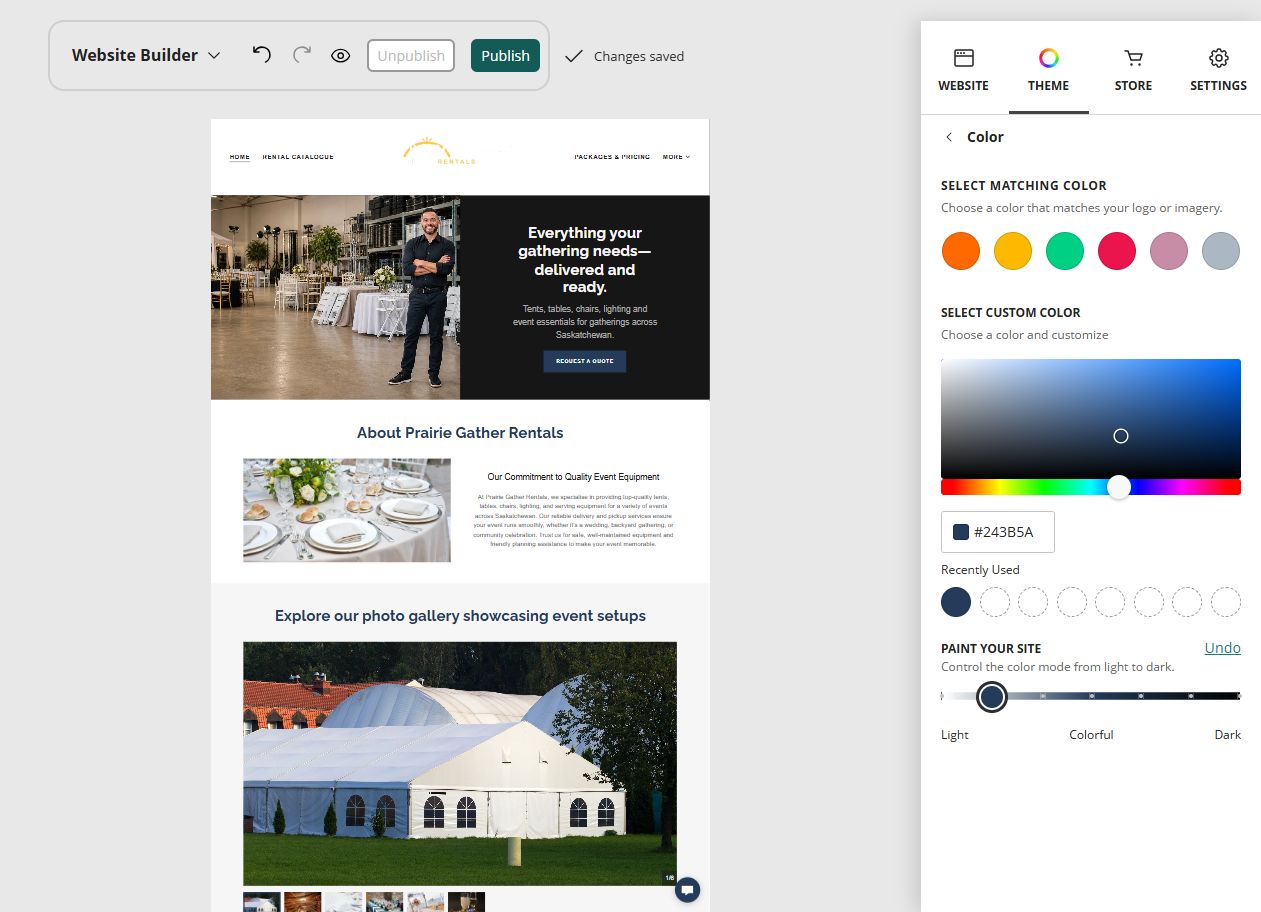Click the hex color input field
1261x912 pixels.
(x=998, y=532)
